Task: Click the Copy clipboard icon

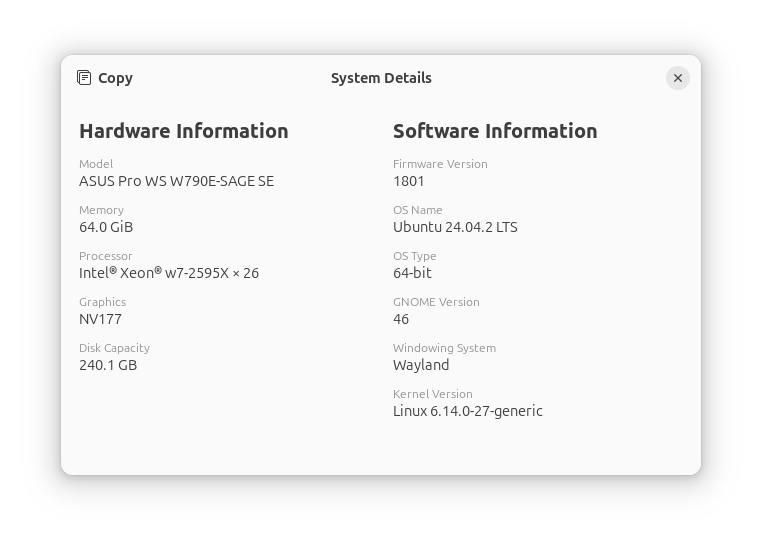Action: pyautogui.click(x=85, y=78)
